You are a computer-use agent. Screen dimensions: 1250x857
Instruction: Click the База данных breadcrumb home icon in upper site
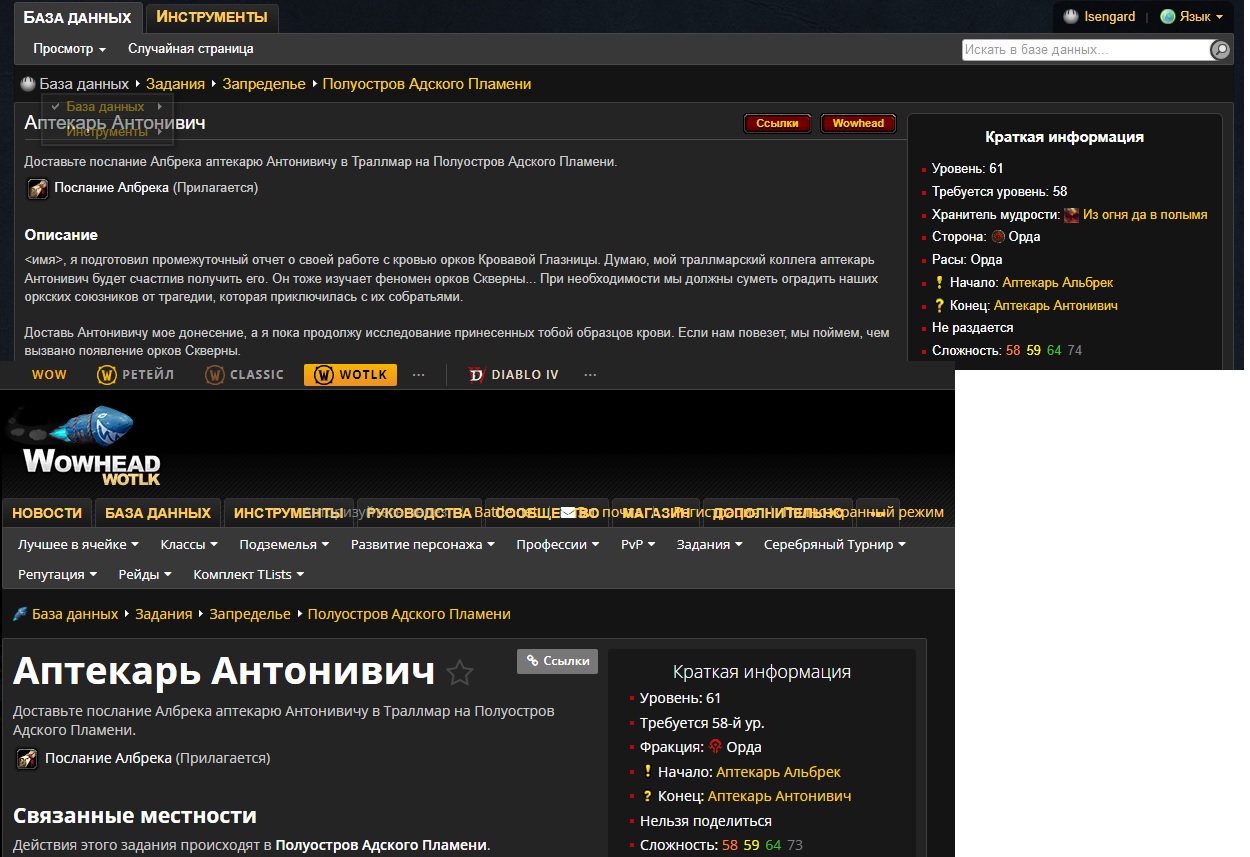tap(28, 84)
